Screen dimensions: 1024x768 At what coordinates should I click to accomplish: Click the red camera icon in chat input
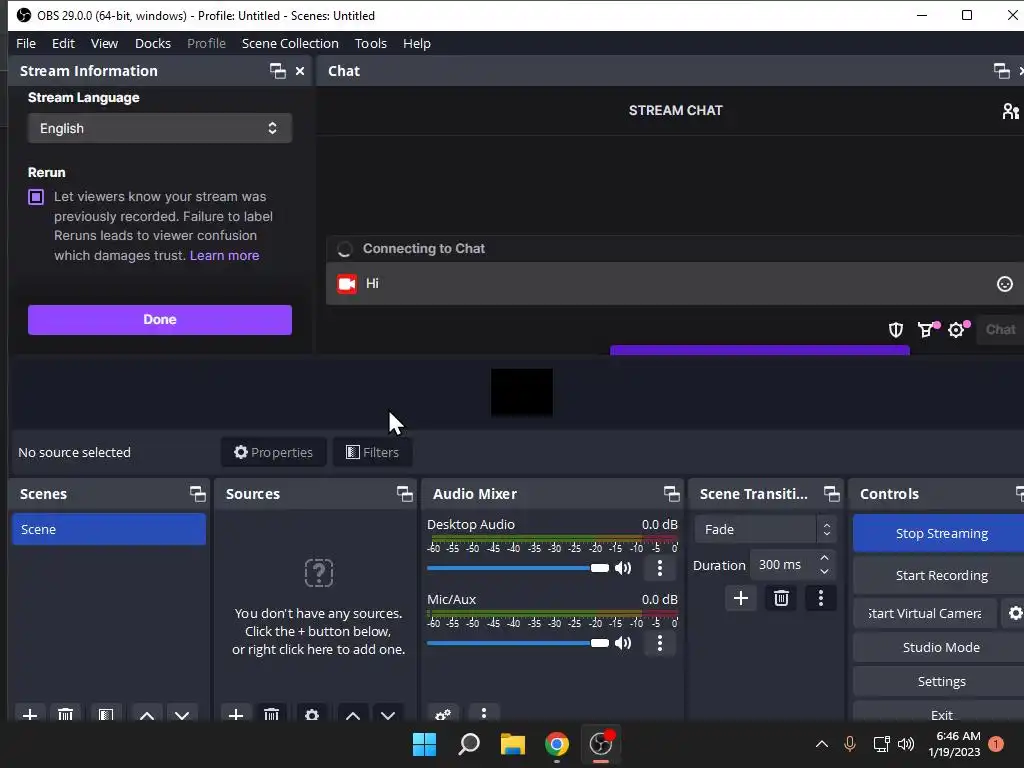pyautogui.click(x=347, y=283)
